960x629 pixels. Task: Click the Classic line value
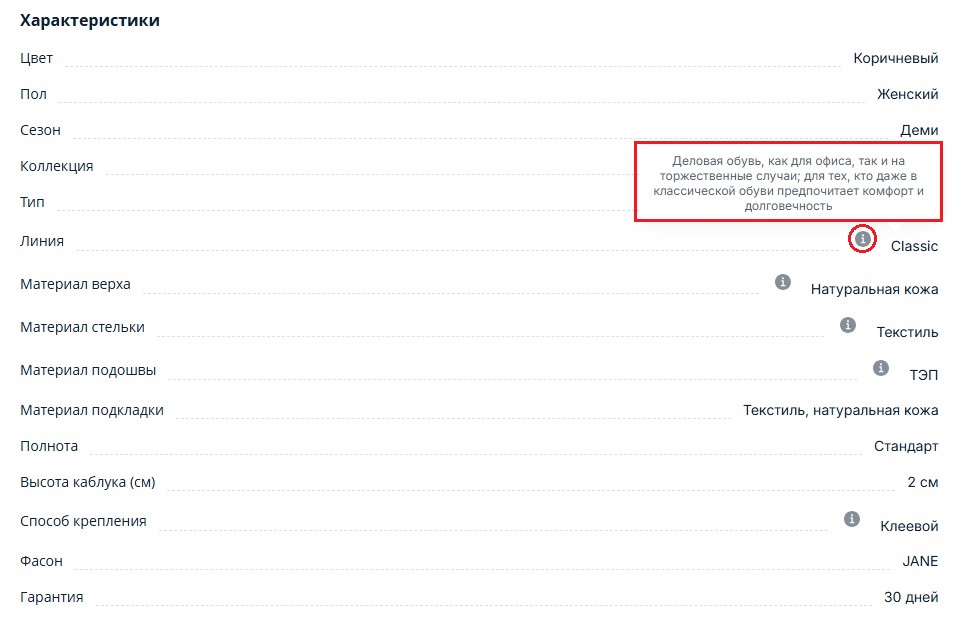pyautogui.click(x=914, y=246)
